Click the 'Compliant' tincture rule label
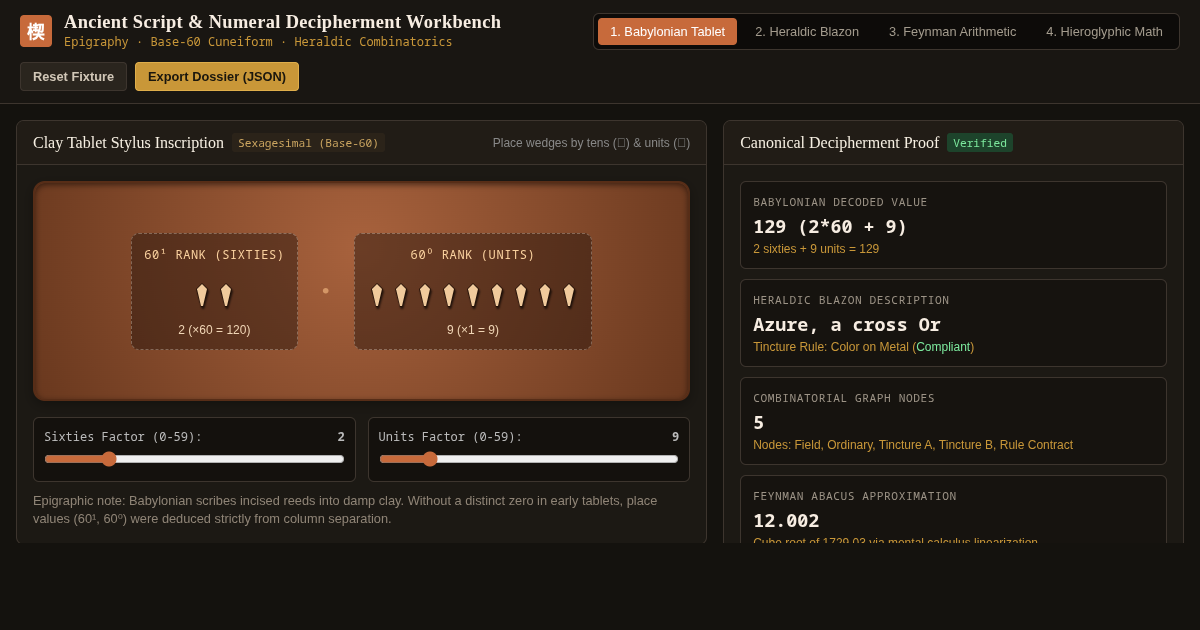The image size is (1200, 630). coord(943,347)
